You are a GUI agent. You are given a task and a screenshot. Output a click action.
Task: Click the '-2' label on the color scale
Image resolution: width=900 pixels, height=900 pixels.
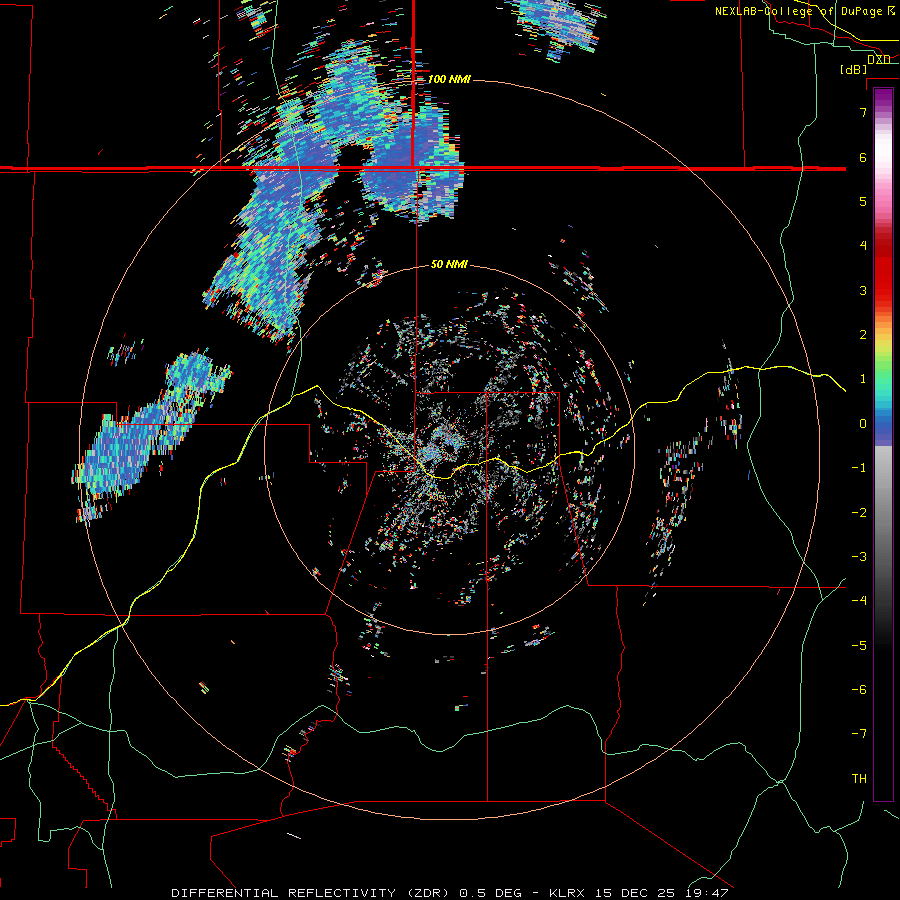coord(859,513)
